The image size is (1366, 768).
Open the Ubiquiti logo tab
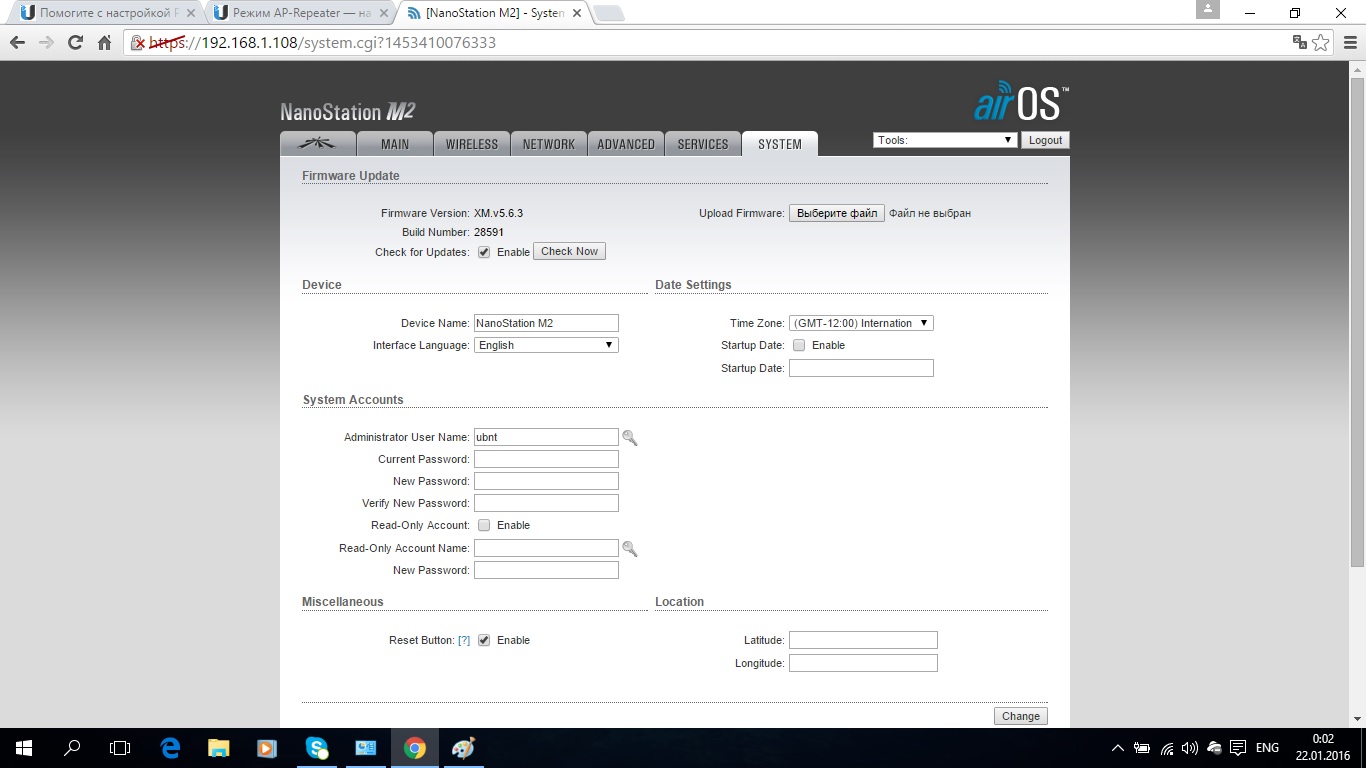tap(317, 144)
